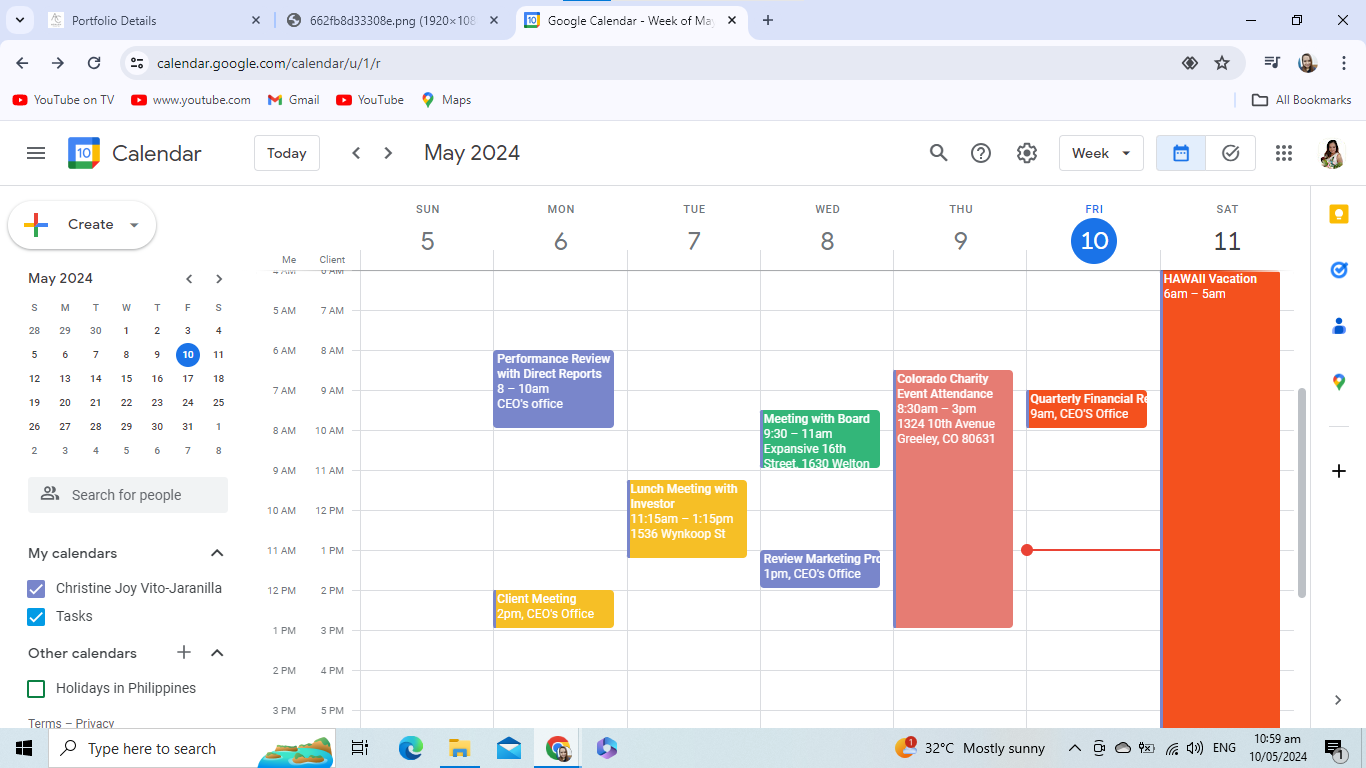The width and height of the screenshot is (1366, 768).
Task: Open Performance Review with Direct Reports event
Action: [x=554, y=389]
